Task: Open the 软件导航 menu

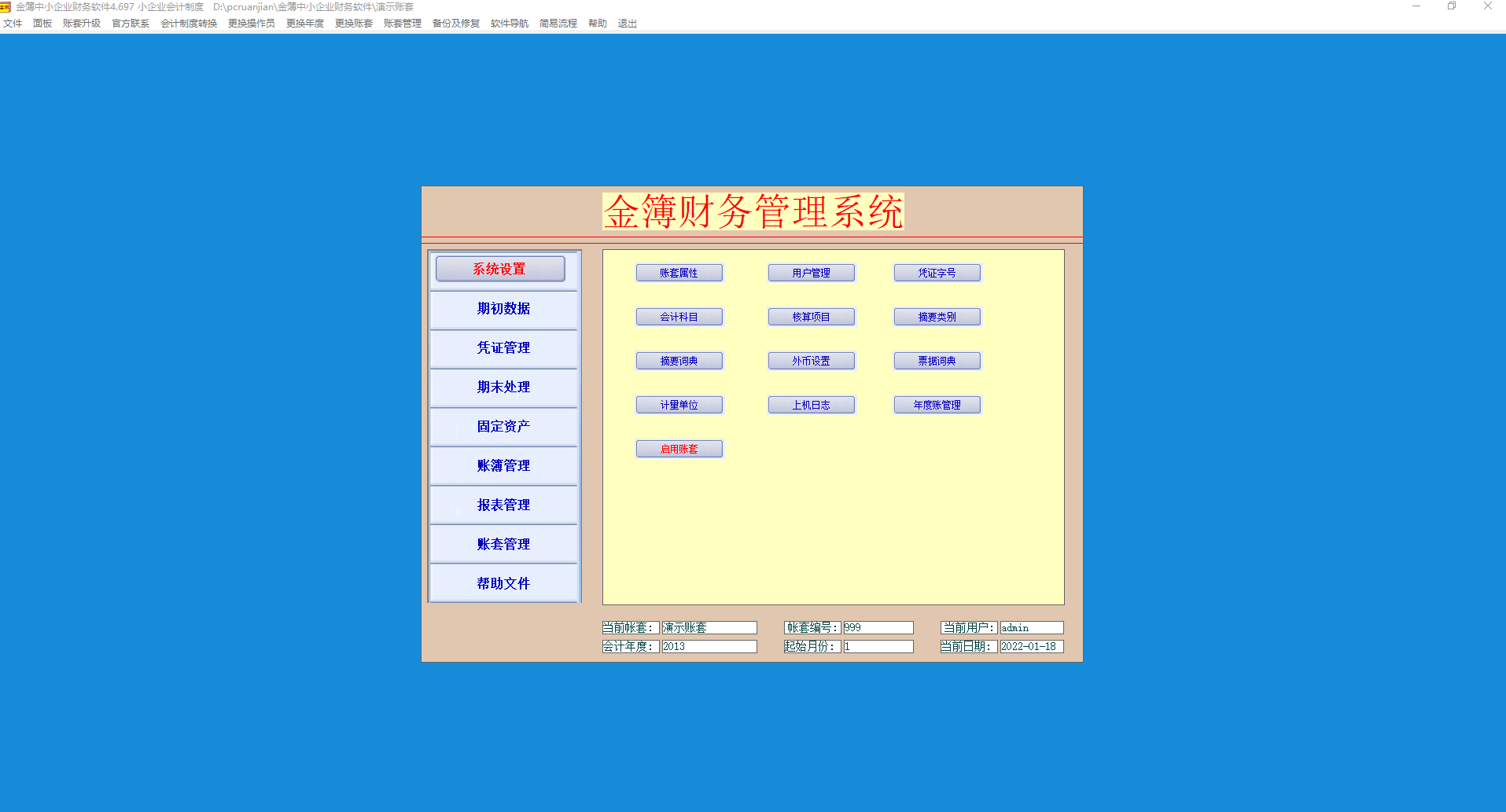Action: [x=510, y=24]
